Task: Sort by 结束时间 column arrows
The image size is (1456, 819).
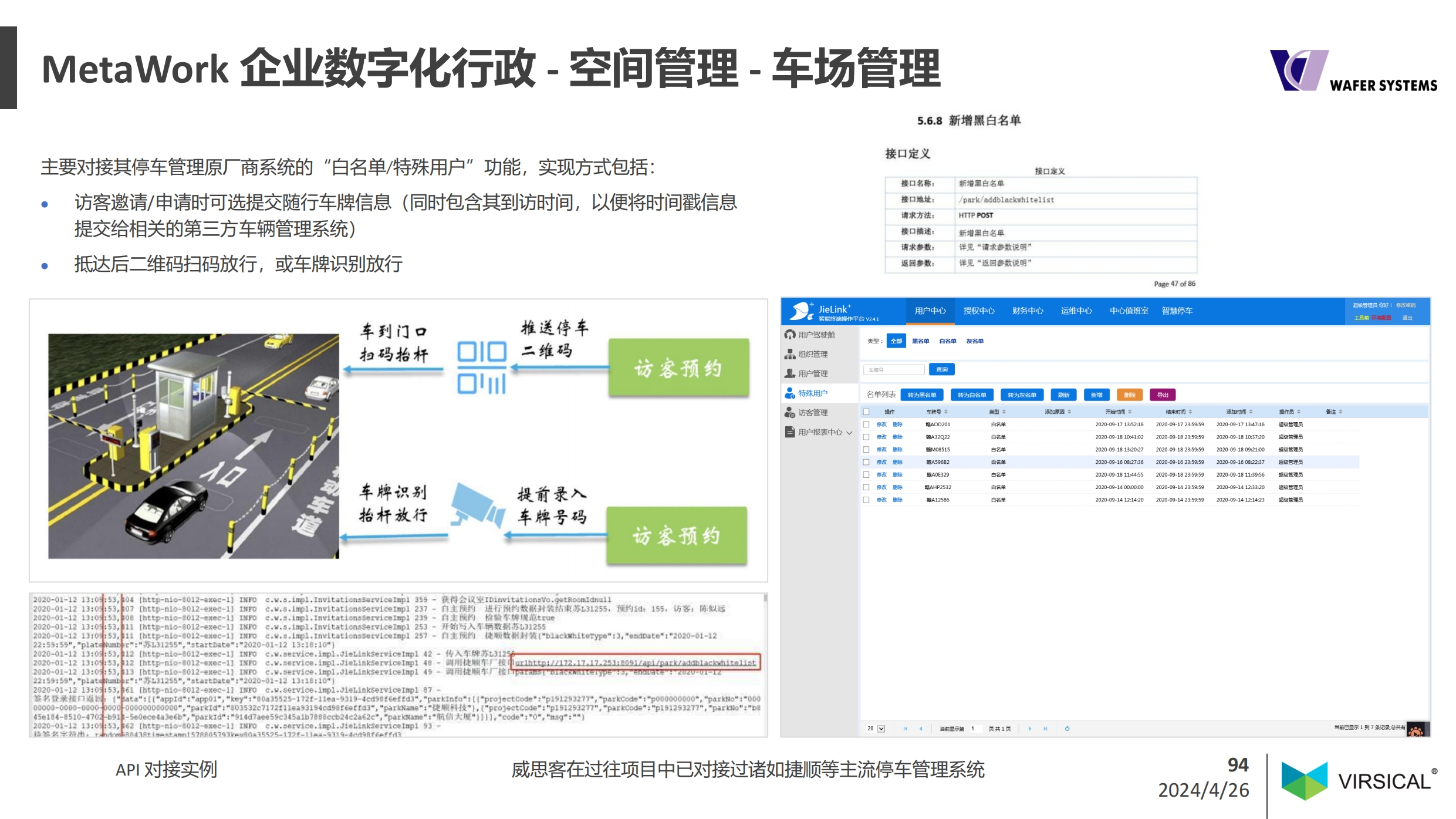Action: (1190, 412)
